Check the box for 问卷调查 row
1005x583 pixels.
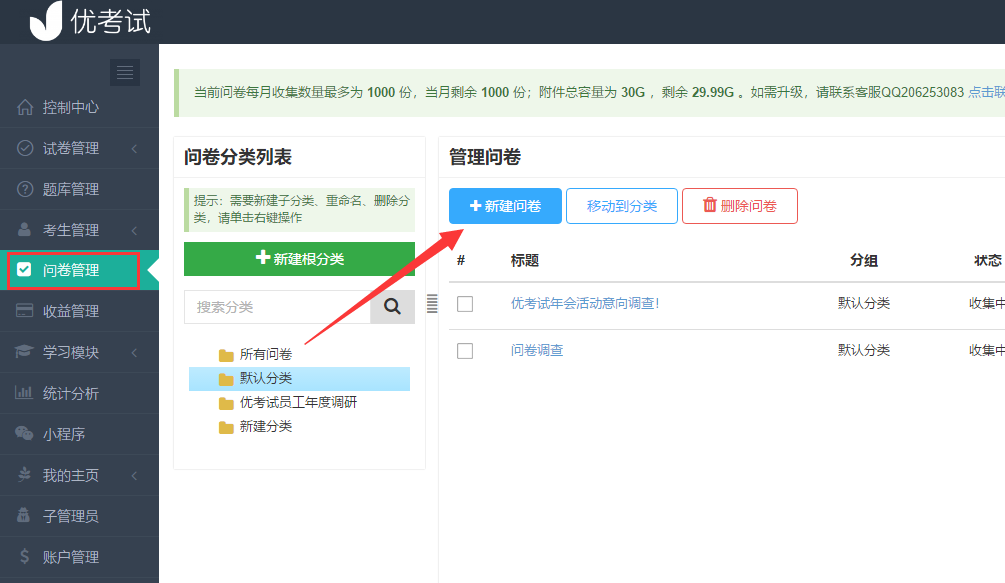pos(465,350)
